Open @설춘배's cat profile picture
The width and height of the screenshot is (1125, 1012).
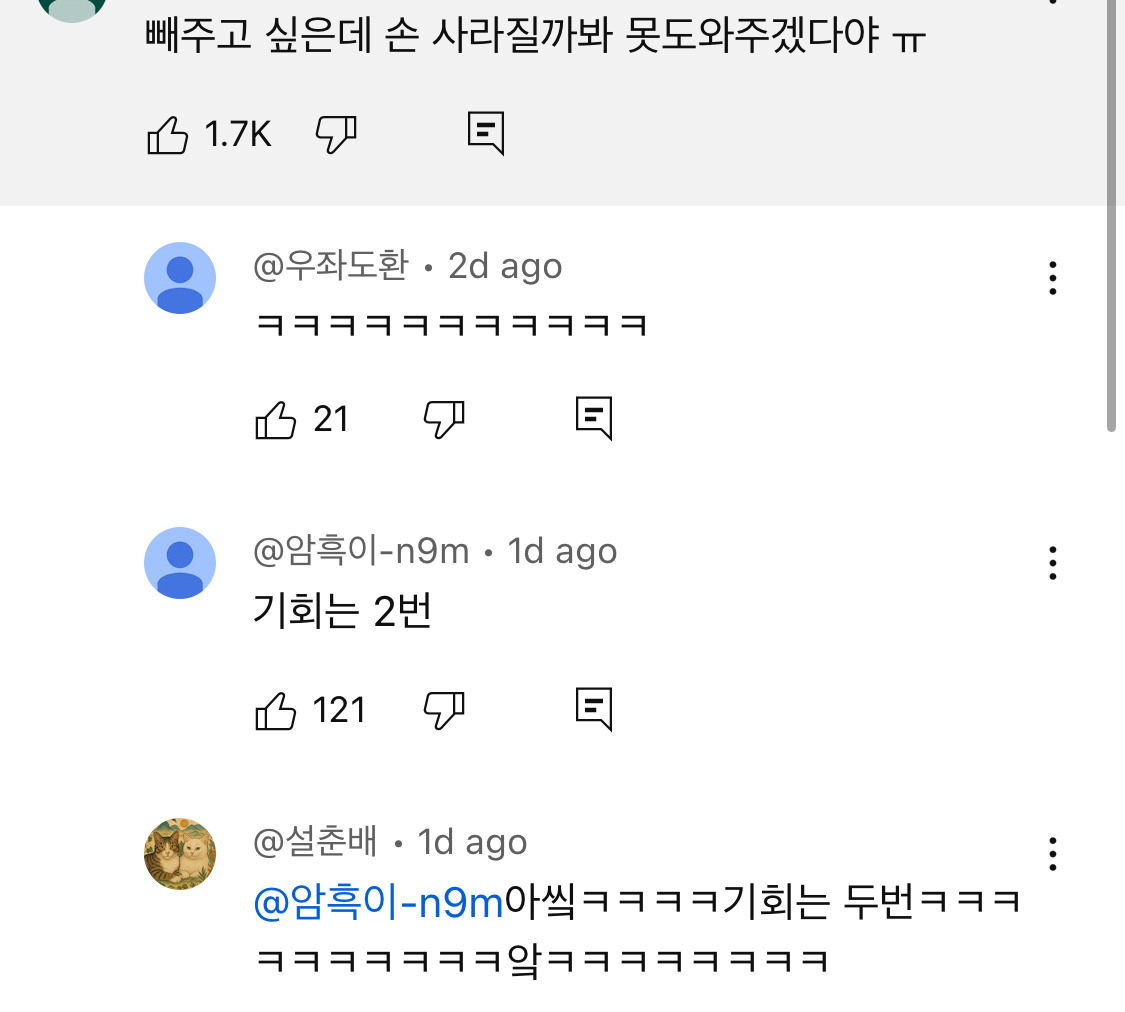(180, 854)
